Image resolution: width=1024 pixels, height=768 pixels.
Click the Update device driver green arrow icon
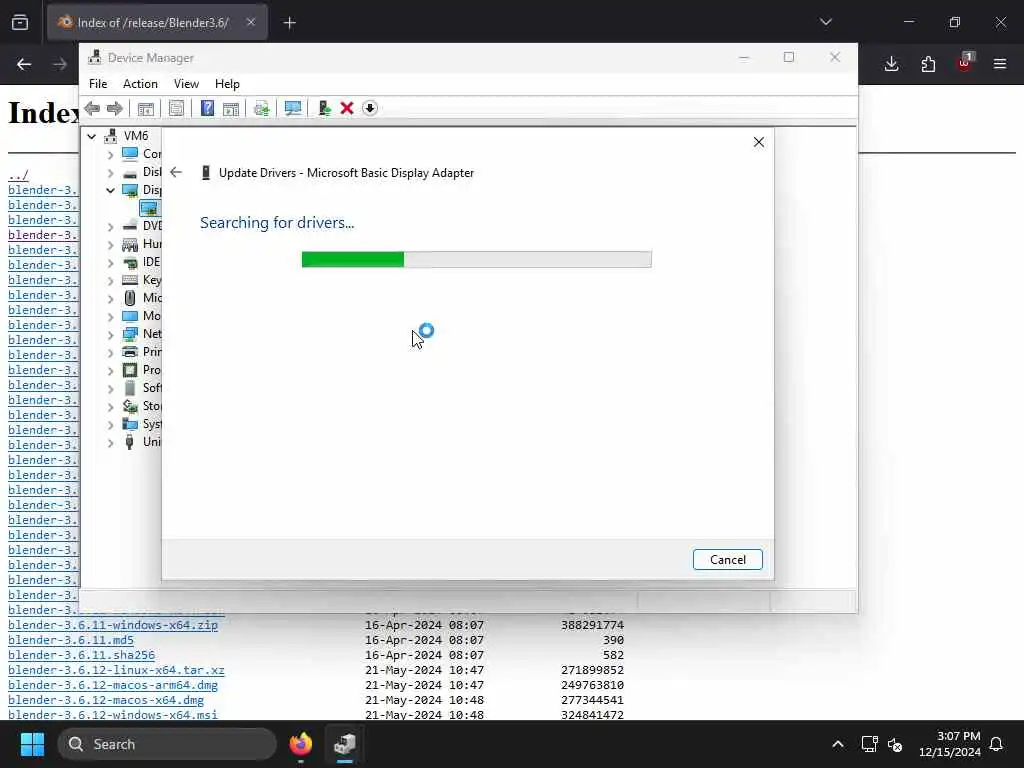pos(324,108)
